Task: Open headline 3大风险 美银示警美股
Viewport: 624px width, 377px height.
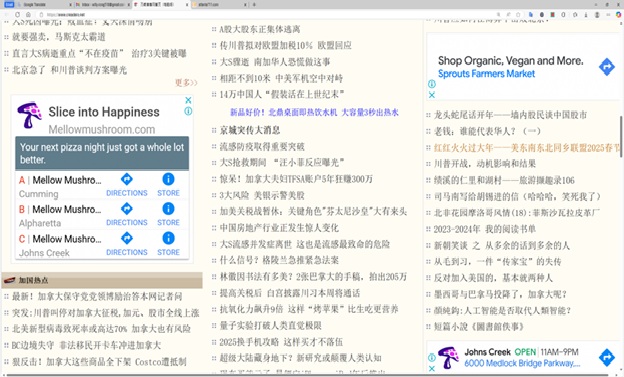Action: [262, 195]
